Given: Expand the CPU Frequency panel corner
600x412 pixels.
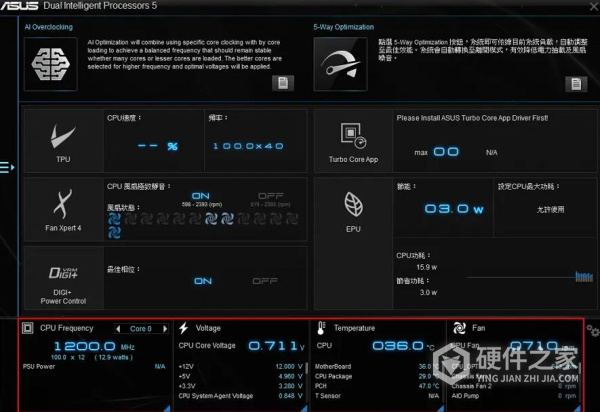Looking at the screenshot, I should click(167, 409).
